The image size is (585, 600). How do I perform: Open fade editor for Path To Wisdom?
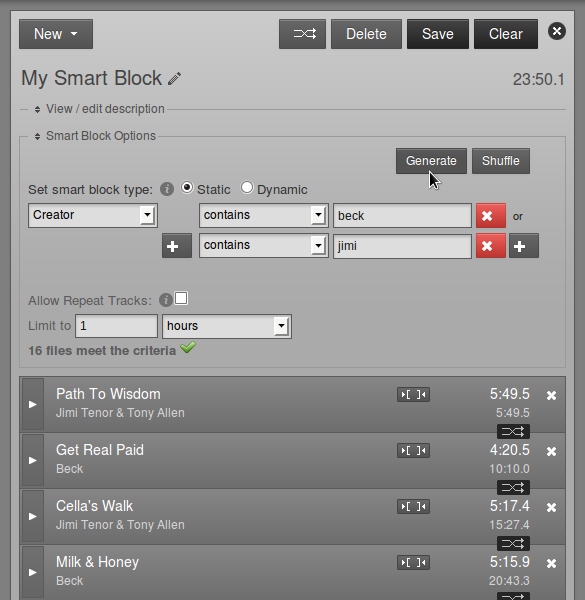coord(413,395)
